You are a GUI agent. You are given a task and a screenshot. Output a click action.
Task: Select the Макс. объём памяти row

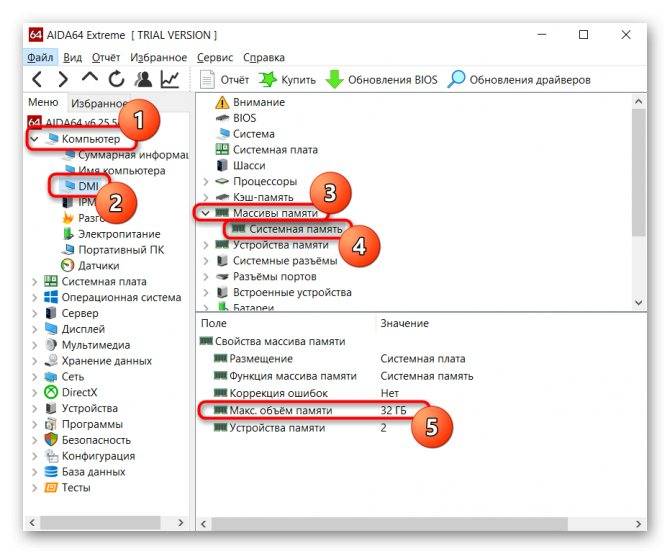[x=310, y=410]
